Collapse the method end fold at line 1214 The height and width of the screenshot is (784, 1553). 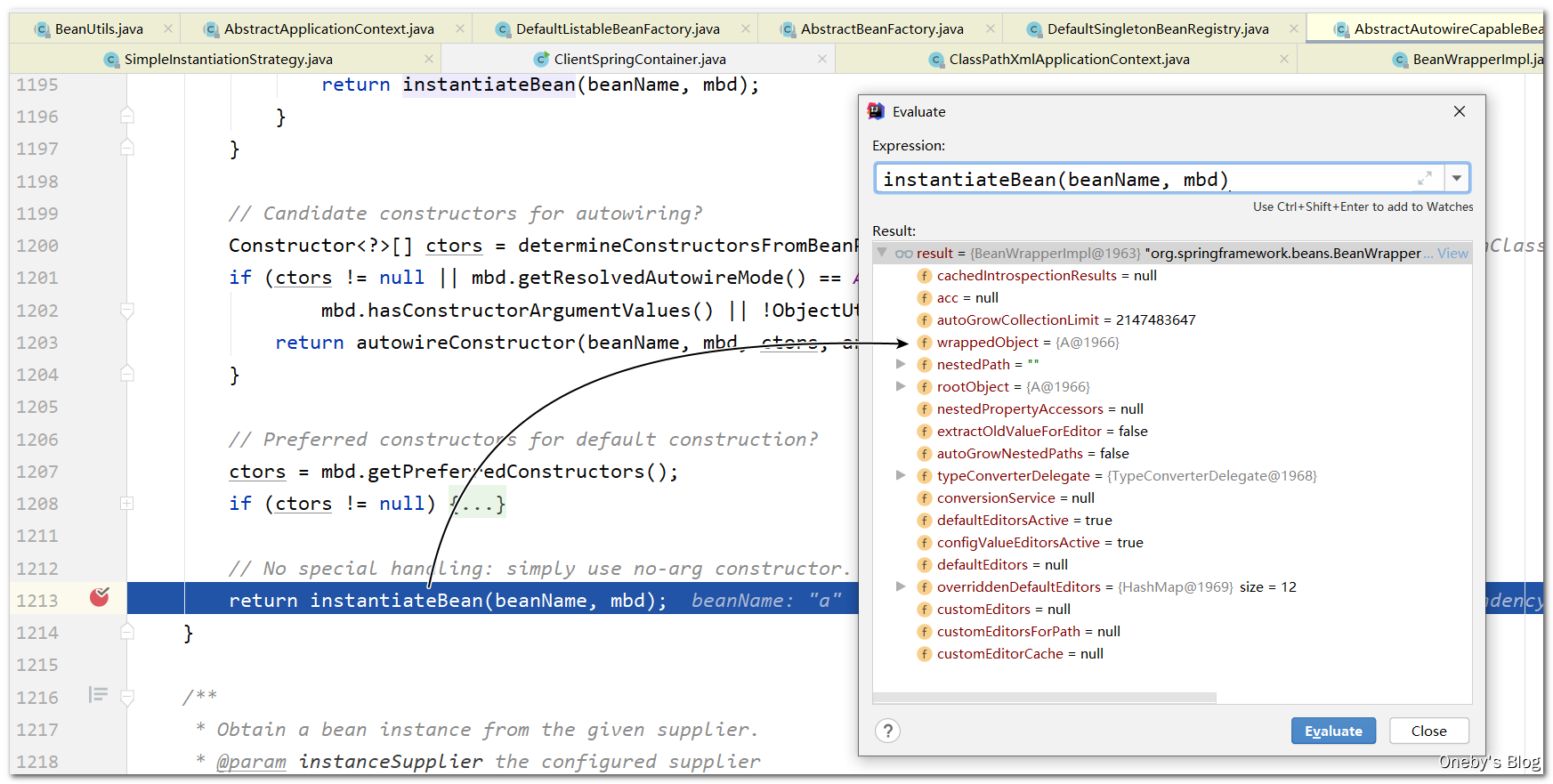[x=127, y=632]
